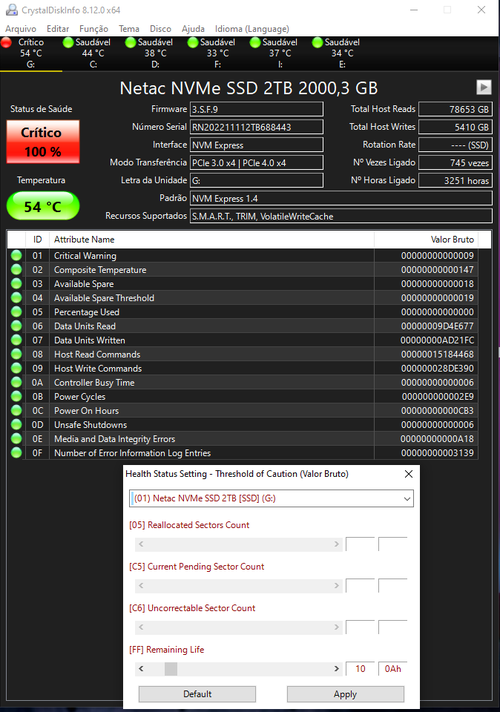Image resolution: width=500 pixels, height=712 pixels.
Task: Click the Remaining Life slider left arrow
Action: coord(141,668)
